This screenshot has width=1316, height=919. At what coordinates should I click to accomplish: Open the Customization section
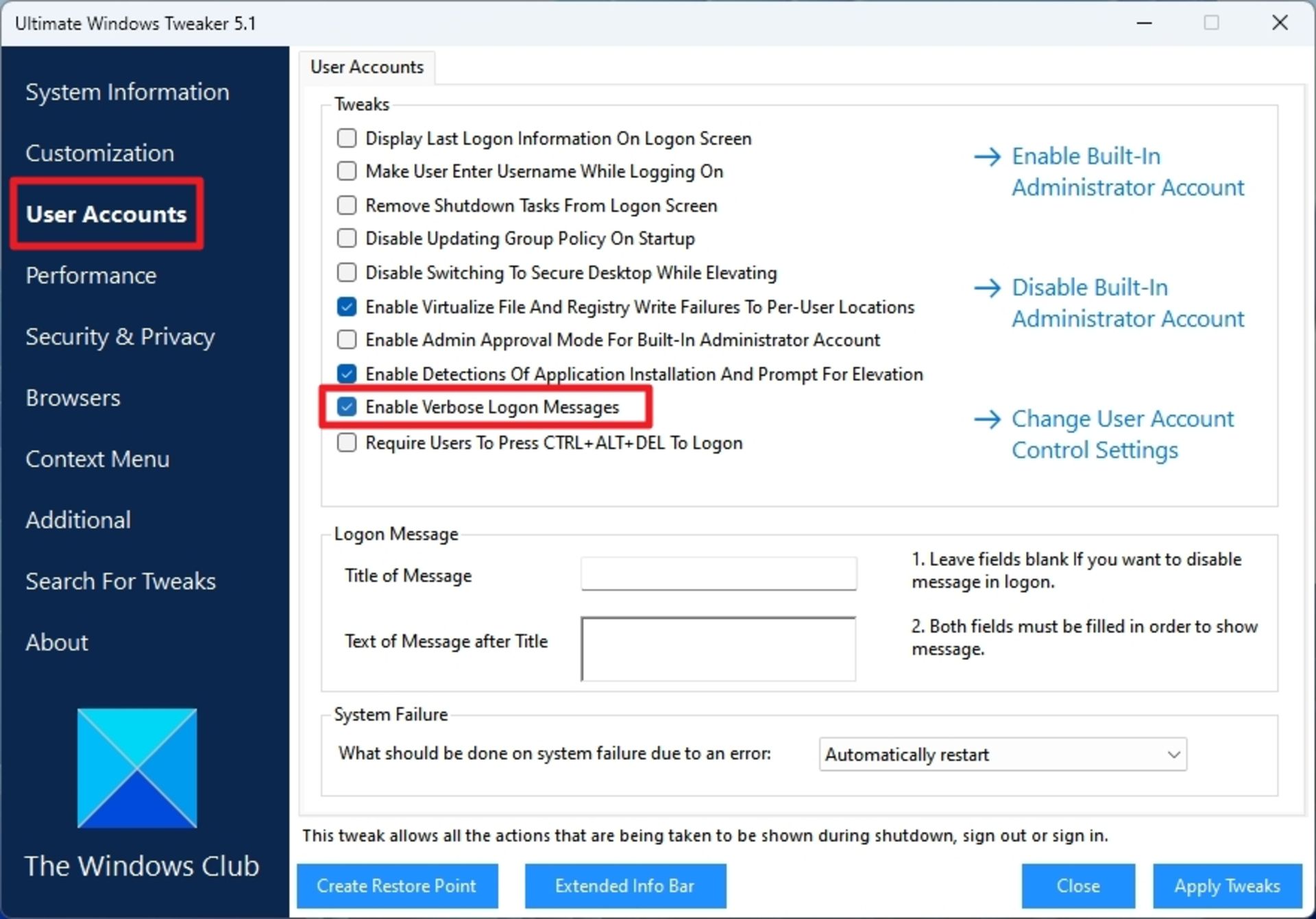pos(99,153)
